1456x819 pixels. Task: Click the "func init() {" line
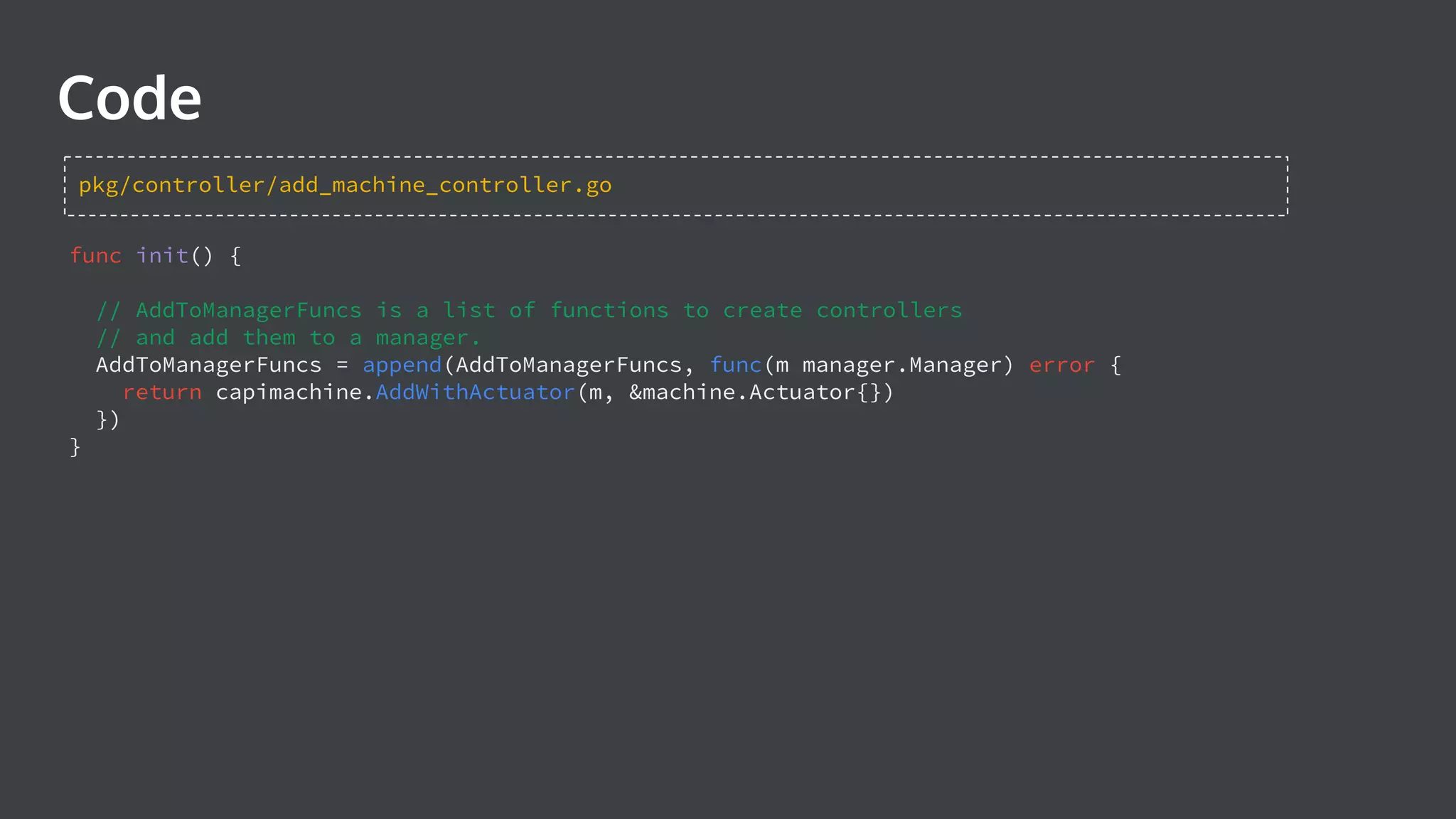[x=156, y=255]
